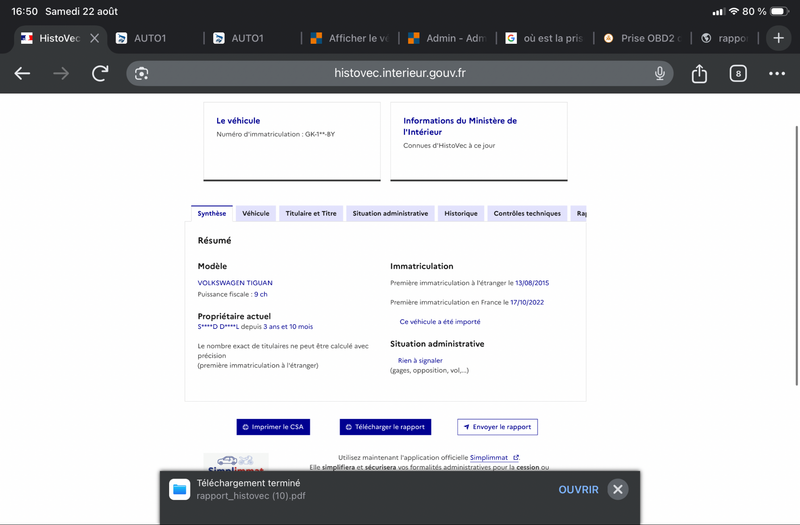
Task: Click Télécharger le rapport button
Action: pos(385,427)
